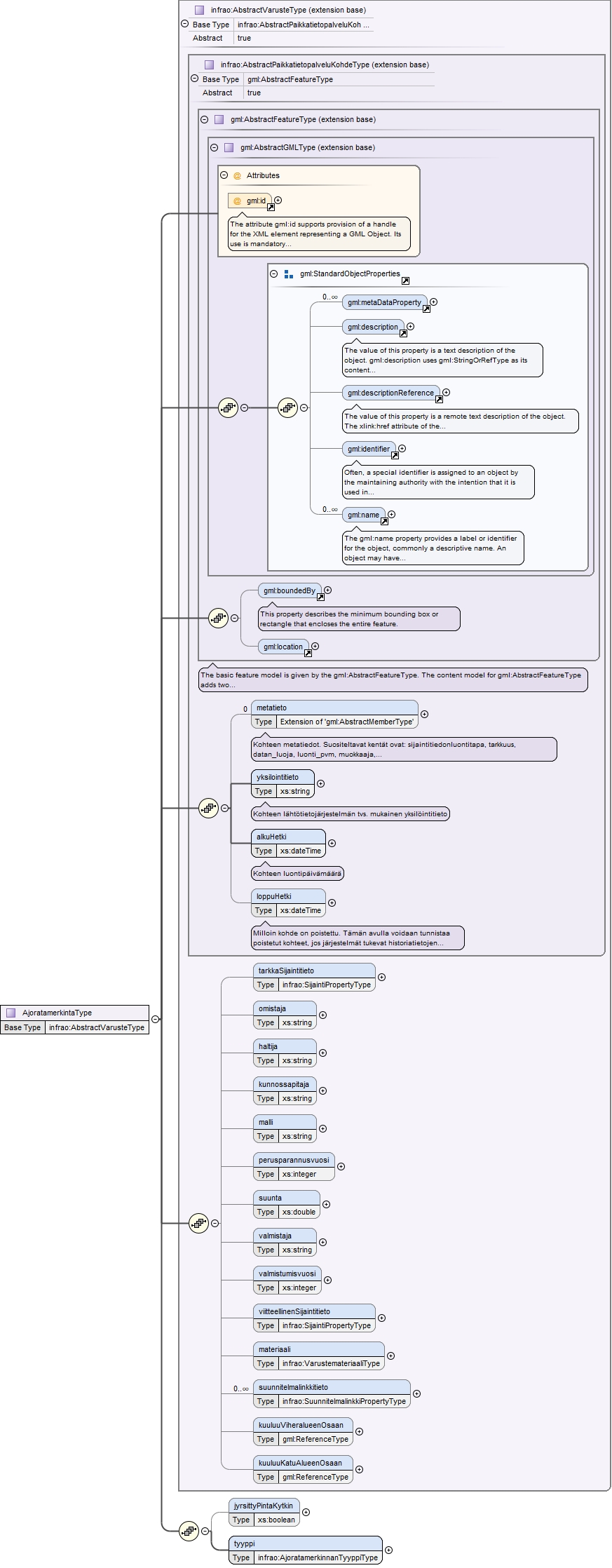
Task: Expand materiaali element
Action: pyautogui.click(x=391, y=1356)
